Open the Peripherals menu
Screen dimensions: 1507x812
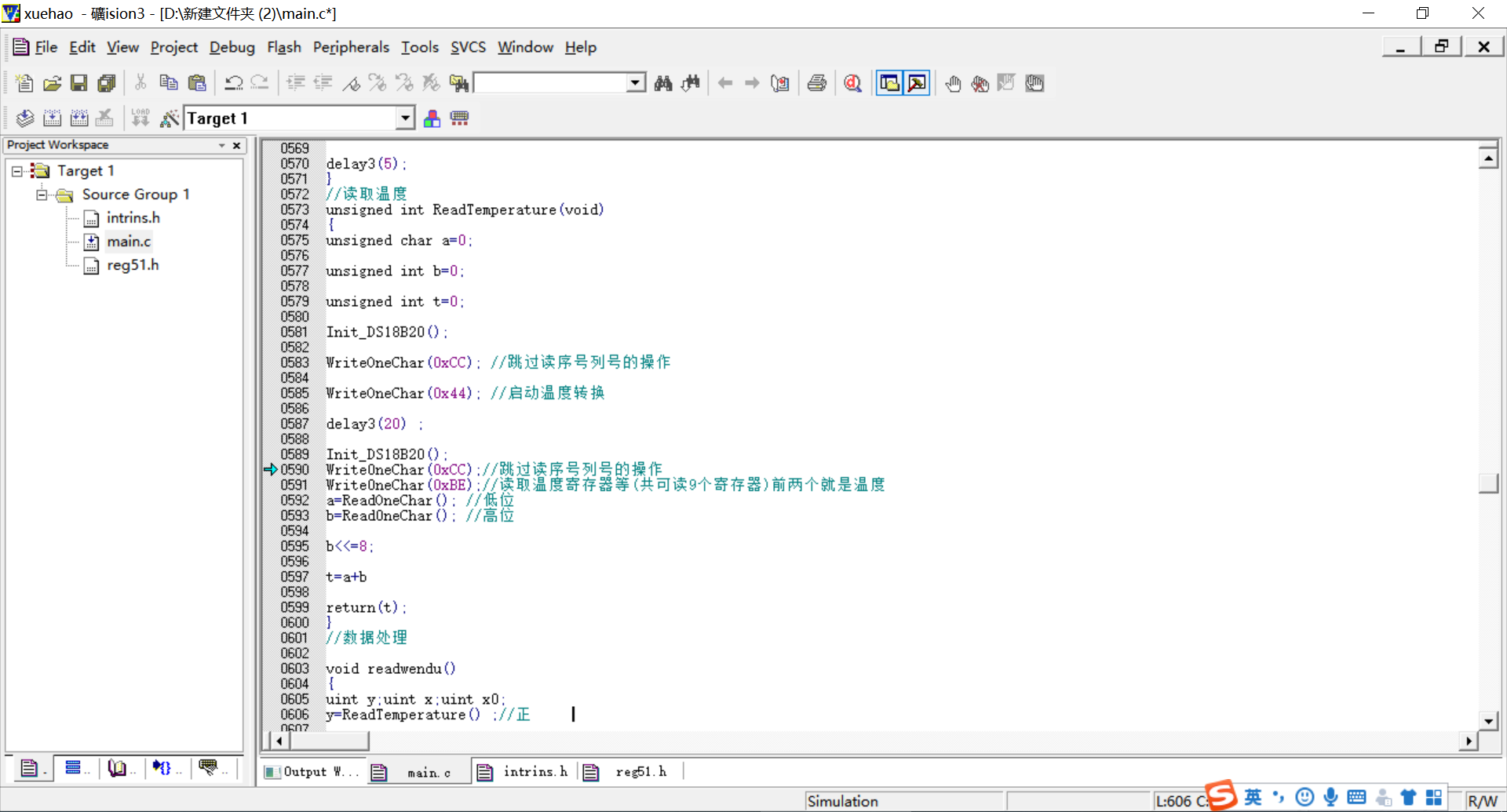pos(351,48)
